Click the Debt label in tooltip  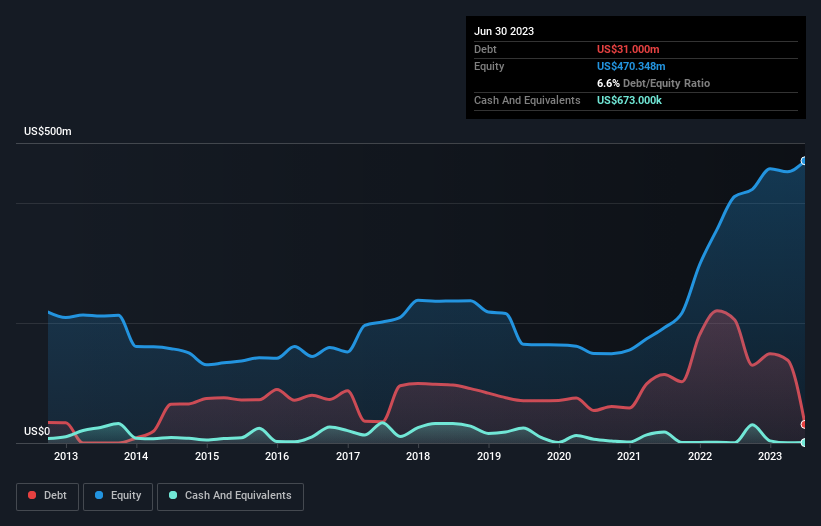tap(485, 49)
